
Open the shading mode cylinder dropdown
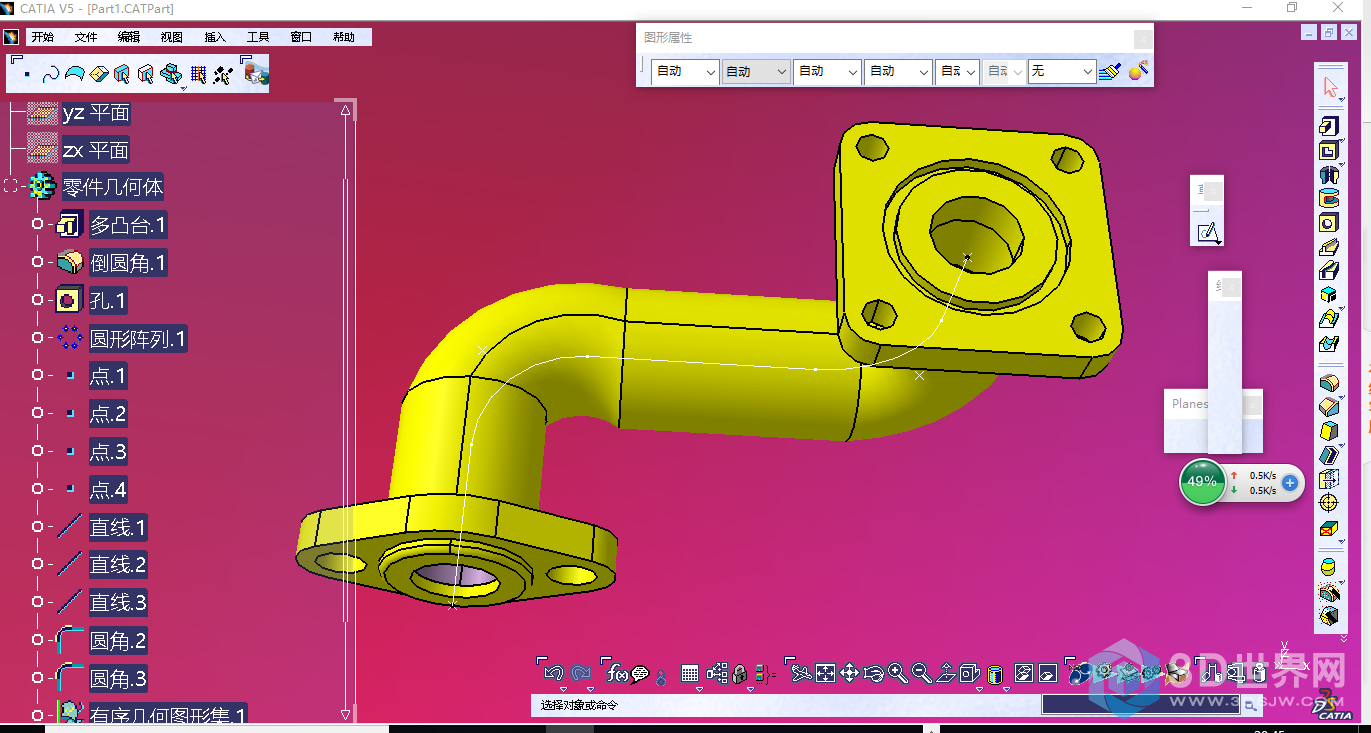1006,689
